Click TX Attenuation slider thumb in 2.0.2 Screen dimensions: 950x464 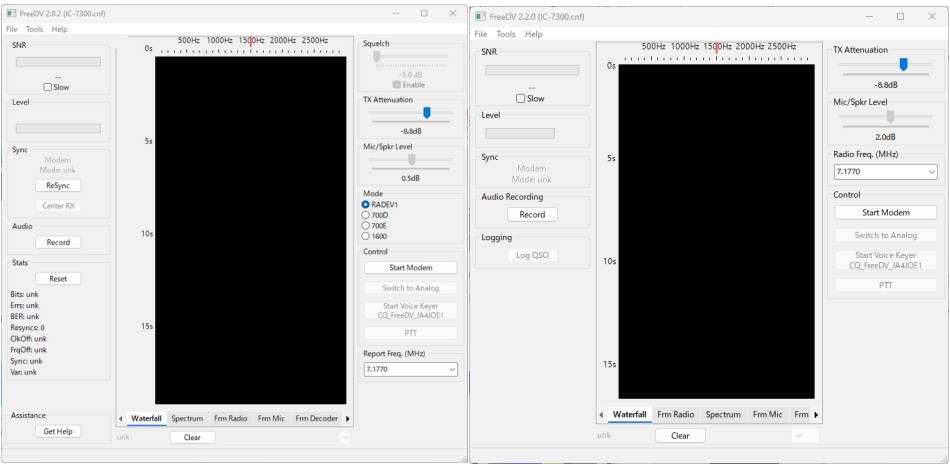coord(427,112)
